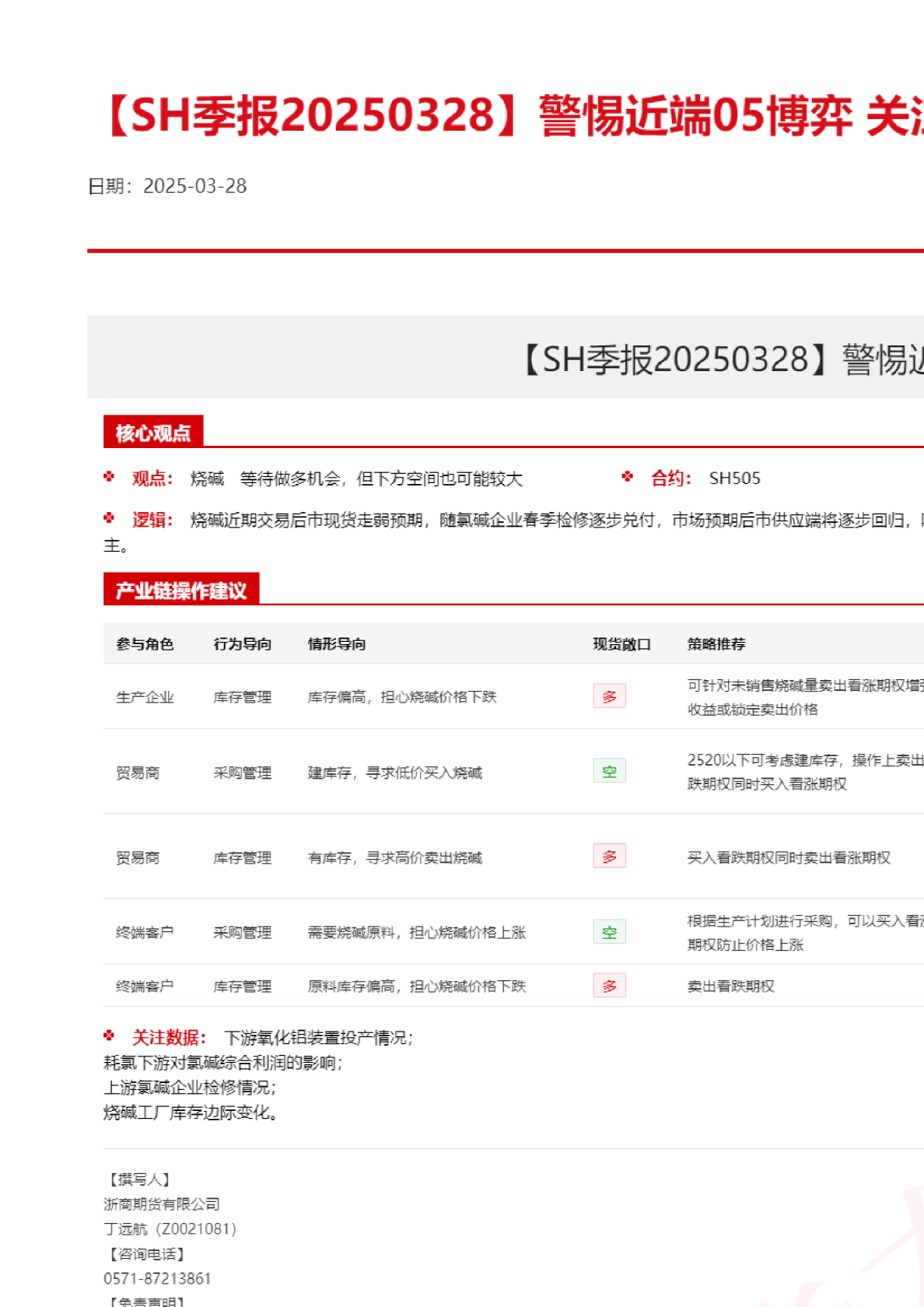Click the phone number 0571-87213861

(157, 1278)
